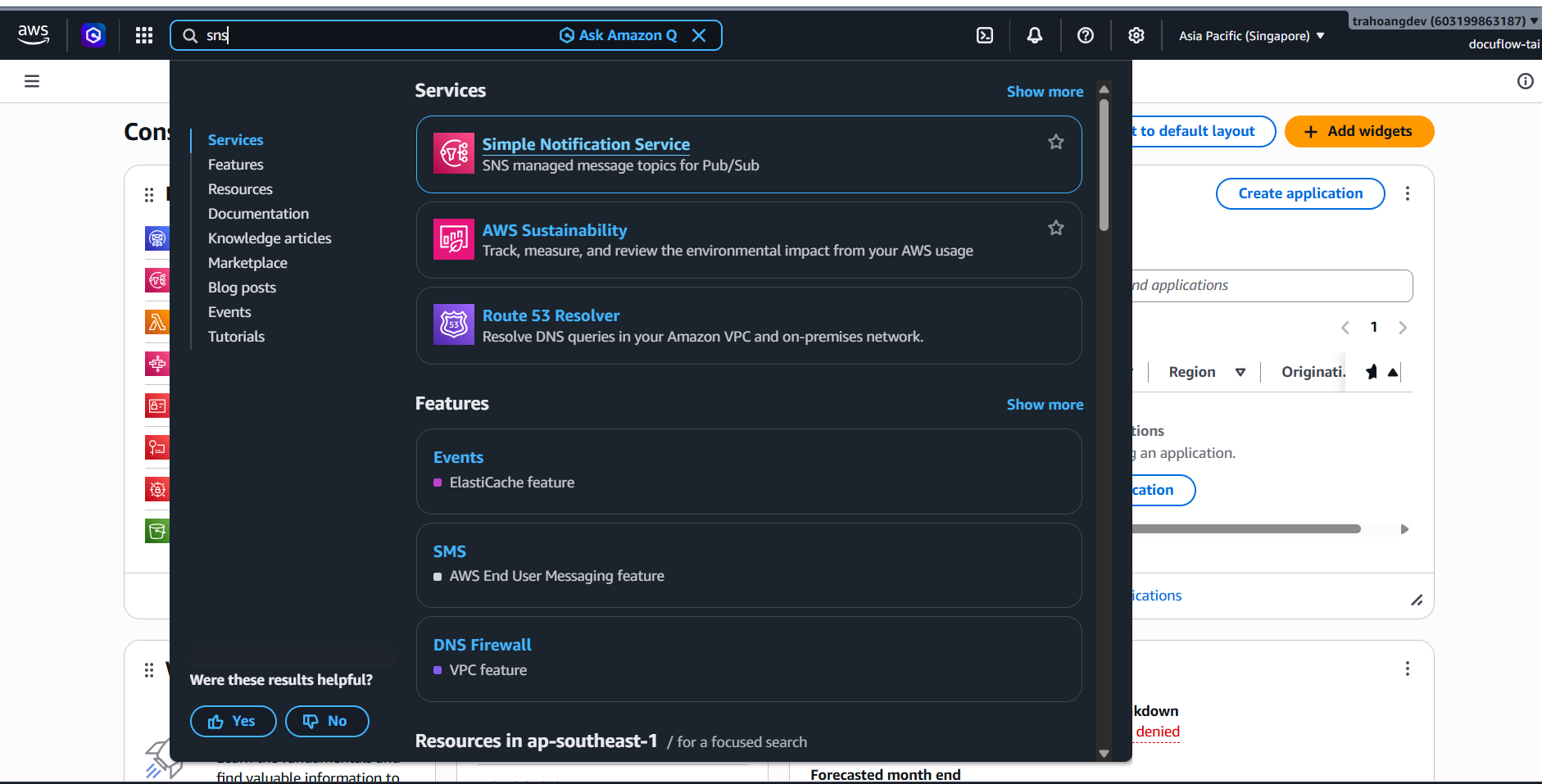
Task: Sort by the Region column triangle
Action: pos(1240,373)
